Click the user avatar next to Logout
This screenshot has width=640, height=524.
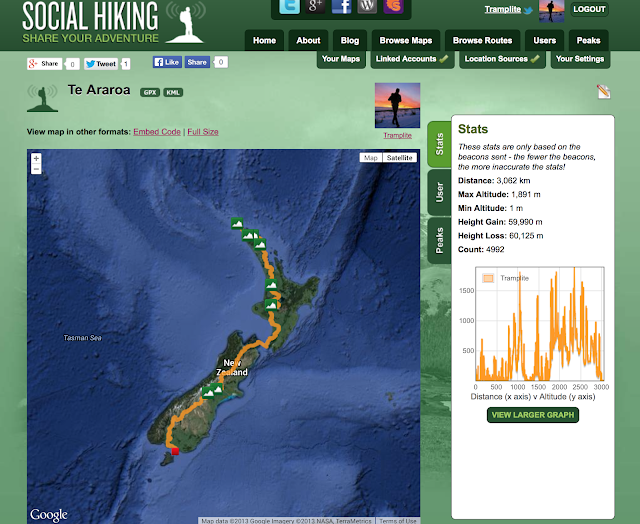tap(551, 11)
